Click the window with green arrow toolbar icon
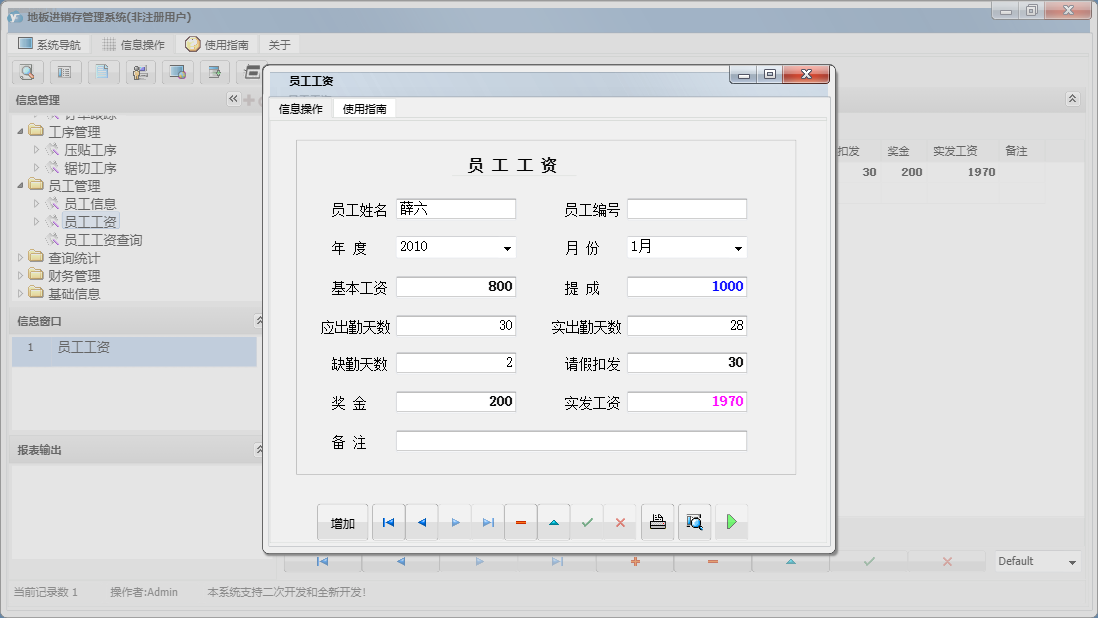Screen dimensions: 1098x618 point(215,72)
